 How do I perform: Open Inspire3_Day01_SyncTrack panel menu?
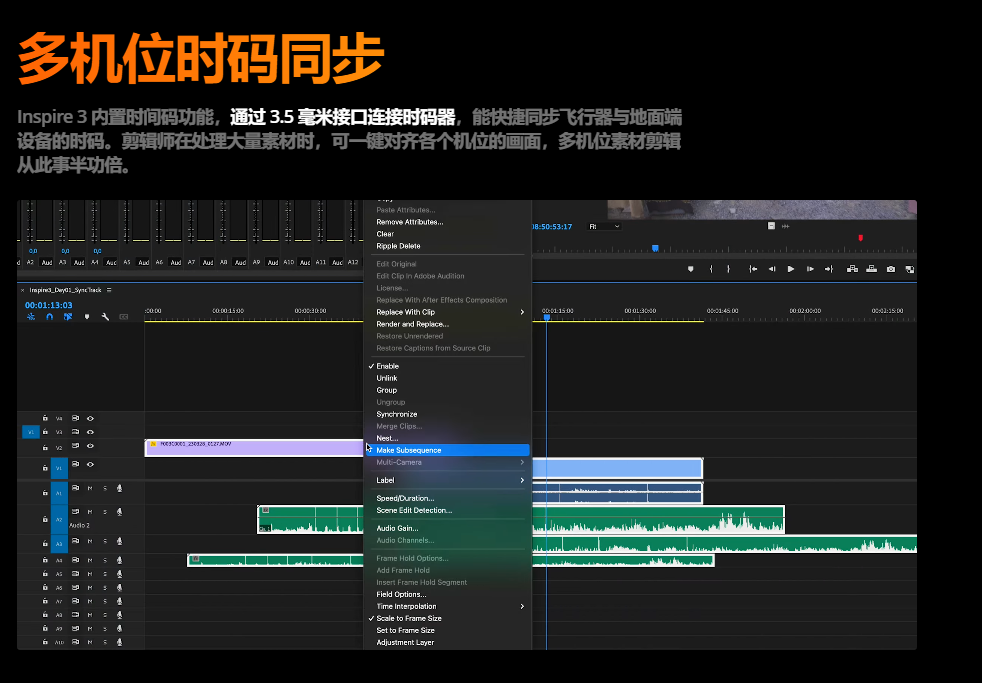(x=109, y=290)
